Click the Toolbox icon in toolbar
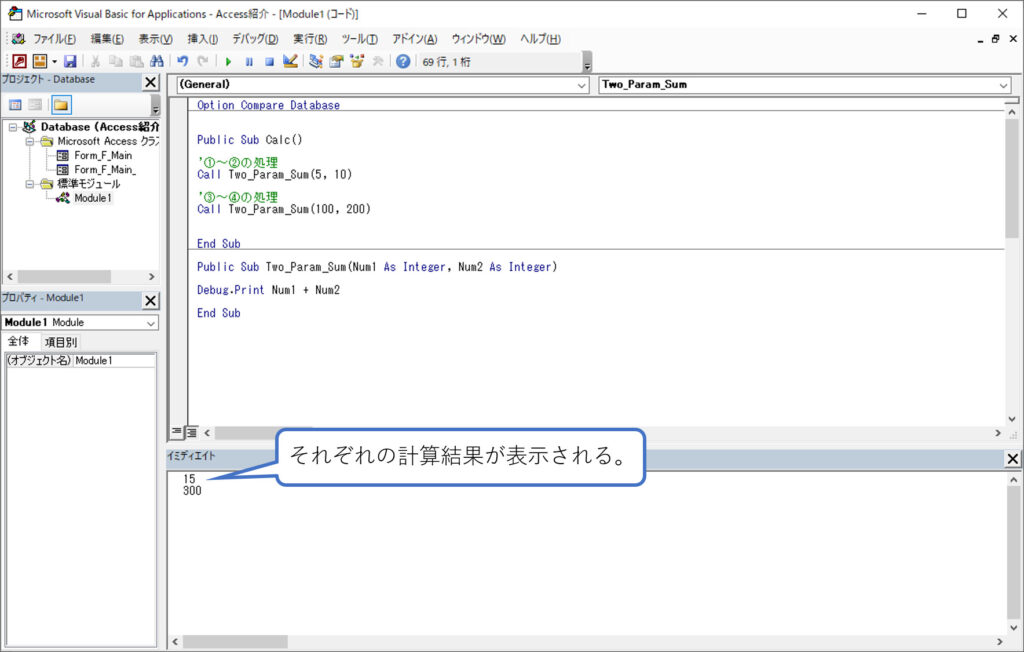The image size is (1024, 652). (x=377, y=61)
